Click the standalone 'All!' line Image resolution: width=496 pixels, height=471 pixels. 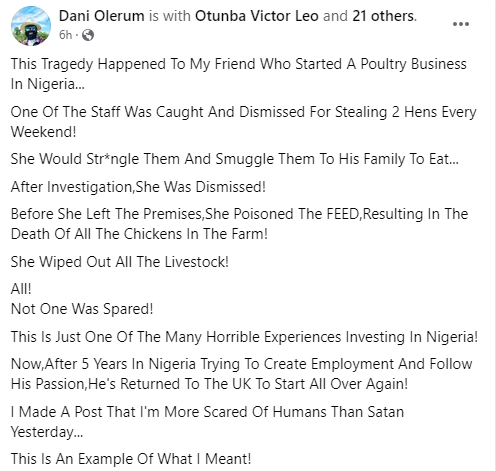coord(21,289)
